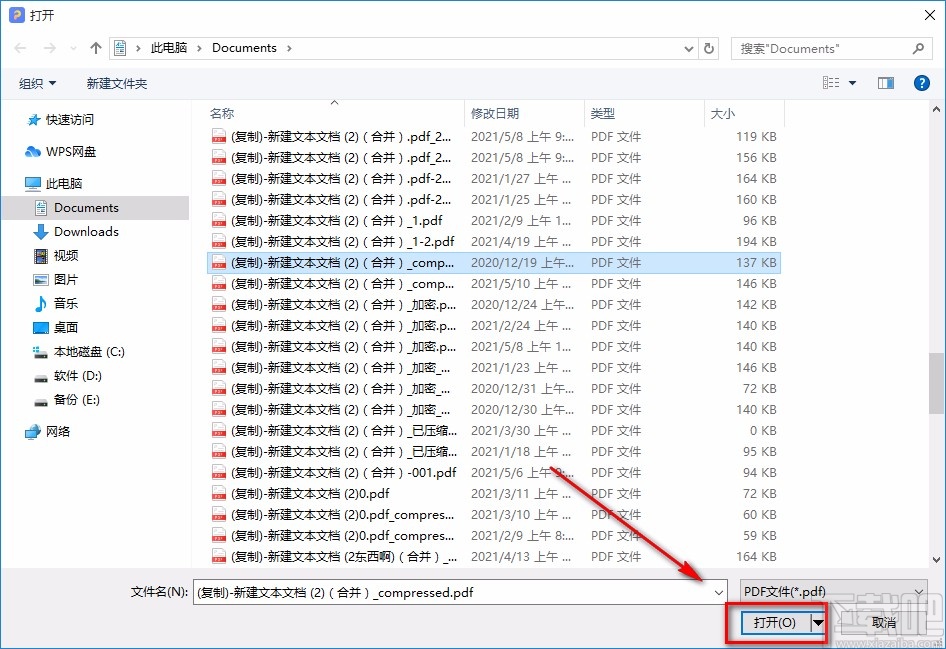Select the 59 KB pdf_compres file
The height and width of the screenshot is (649, 946).
click(494, 536)
